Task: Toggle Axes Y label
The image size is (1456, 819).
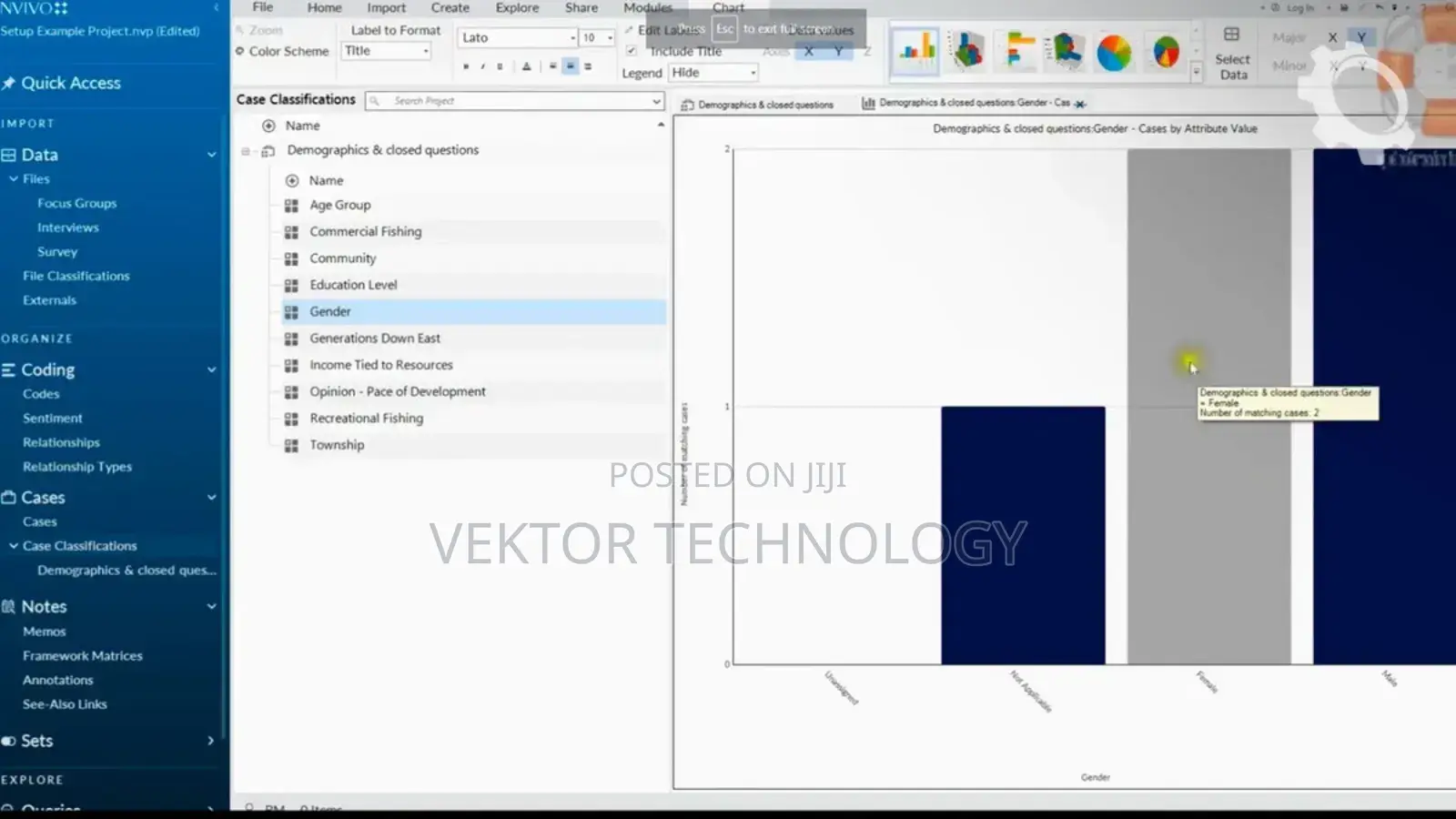Action: pyautogui.click(x=838, y=51)
